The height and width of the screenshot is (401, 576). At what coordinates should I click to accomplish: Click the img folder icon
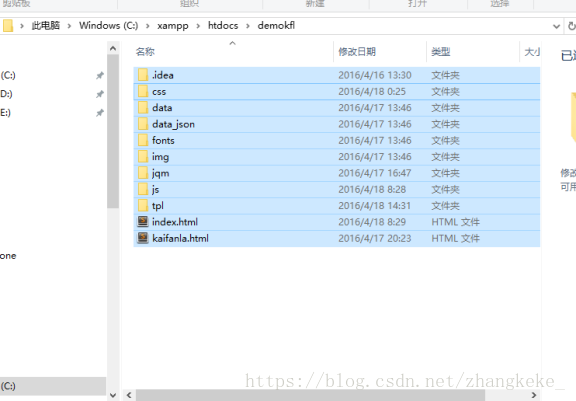[x=143, y=156]
